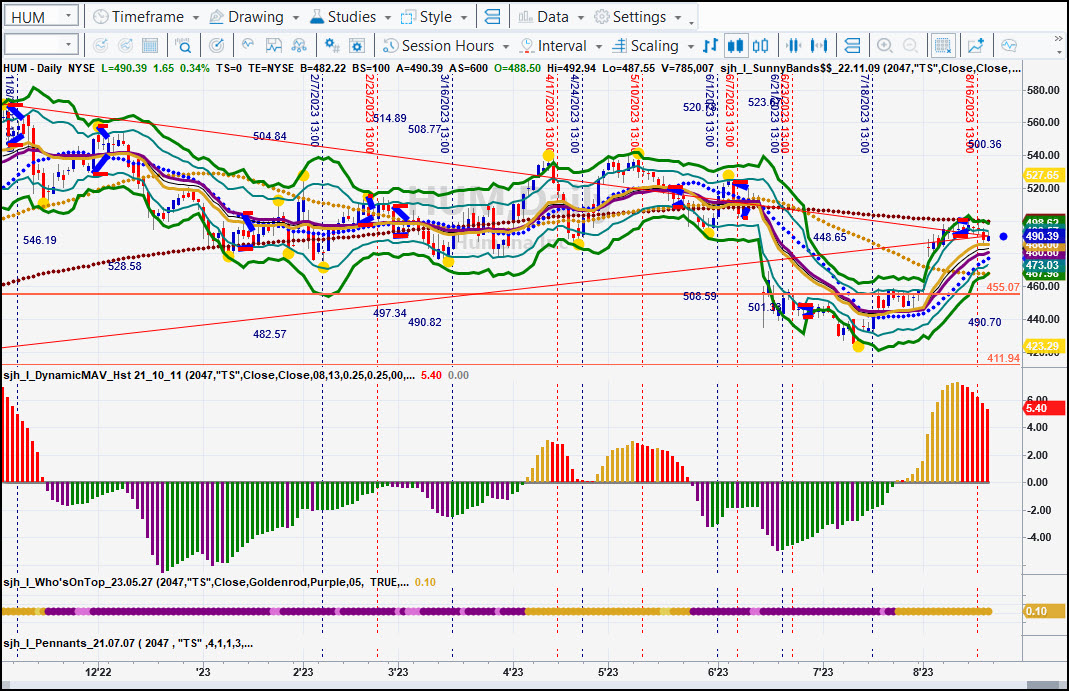This screenshot has height=691, width=1069.
Task: Select the 2/7/2023 13:00 vertical date marker
Action: coord(314,111)
